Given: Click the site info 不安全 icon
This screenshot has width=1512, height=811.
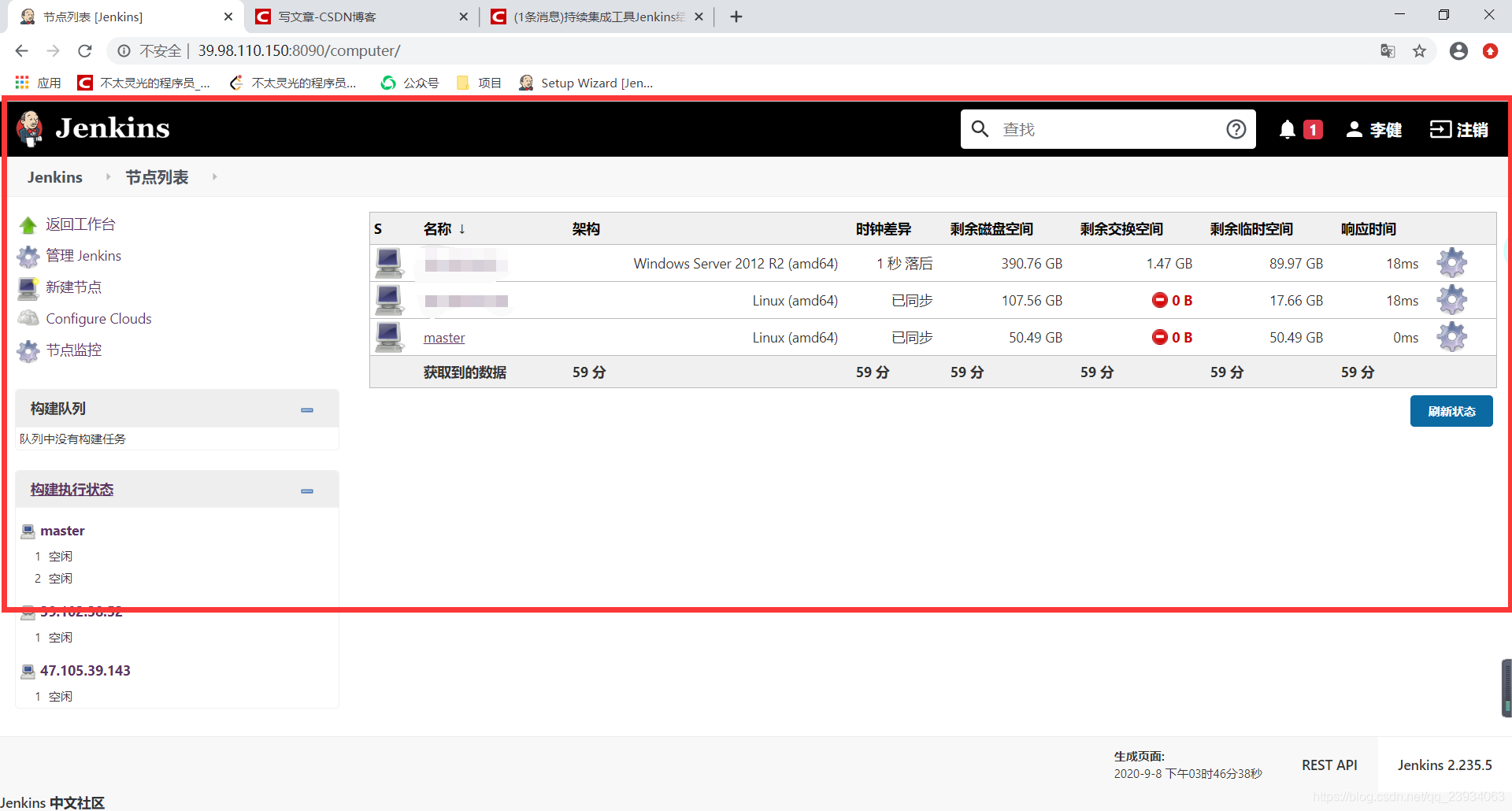Looking at the screenshot, I should point(124,51).
